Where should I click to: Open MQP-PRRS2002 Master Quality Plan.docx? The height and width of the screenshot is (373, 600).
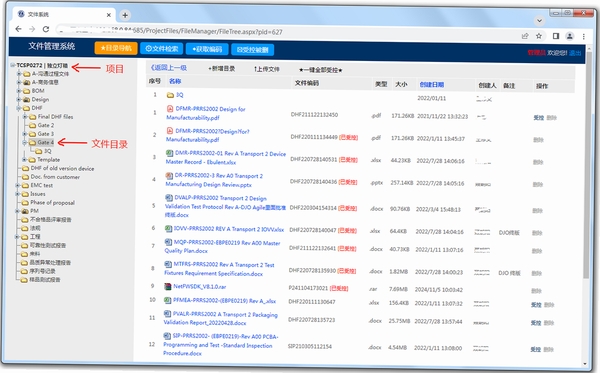pos(222,247)
